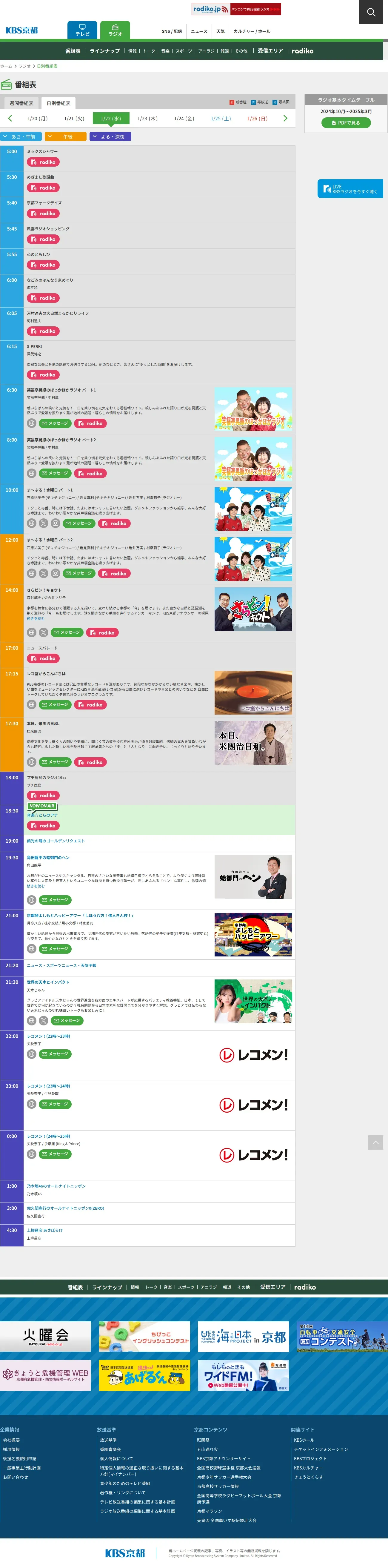Go to ホーム breadcrumb link

6,66
